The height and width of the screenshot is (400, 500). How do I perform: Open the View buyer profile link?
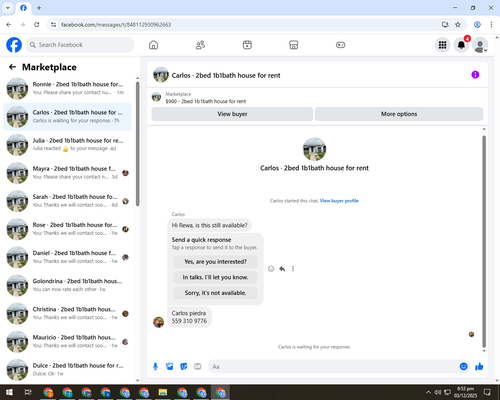[339, 201]
